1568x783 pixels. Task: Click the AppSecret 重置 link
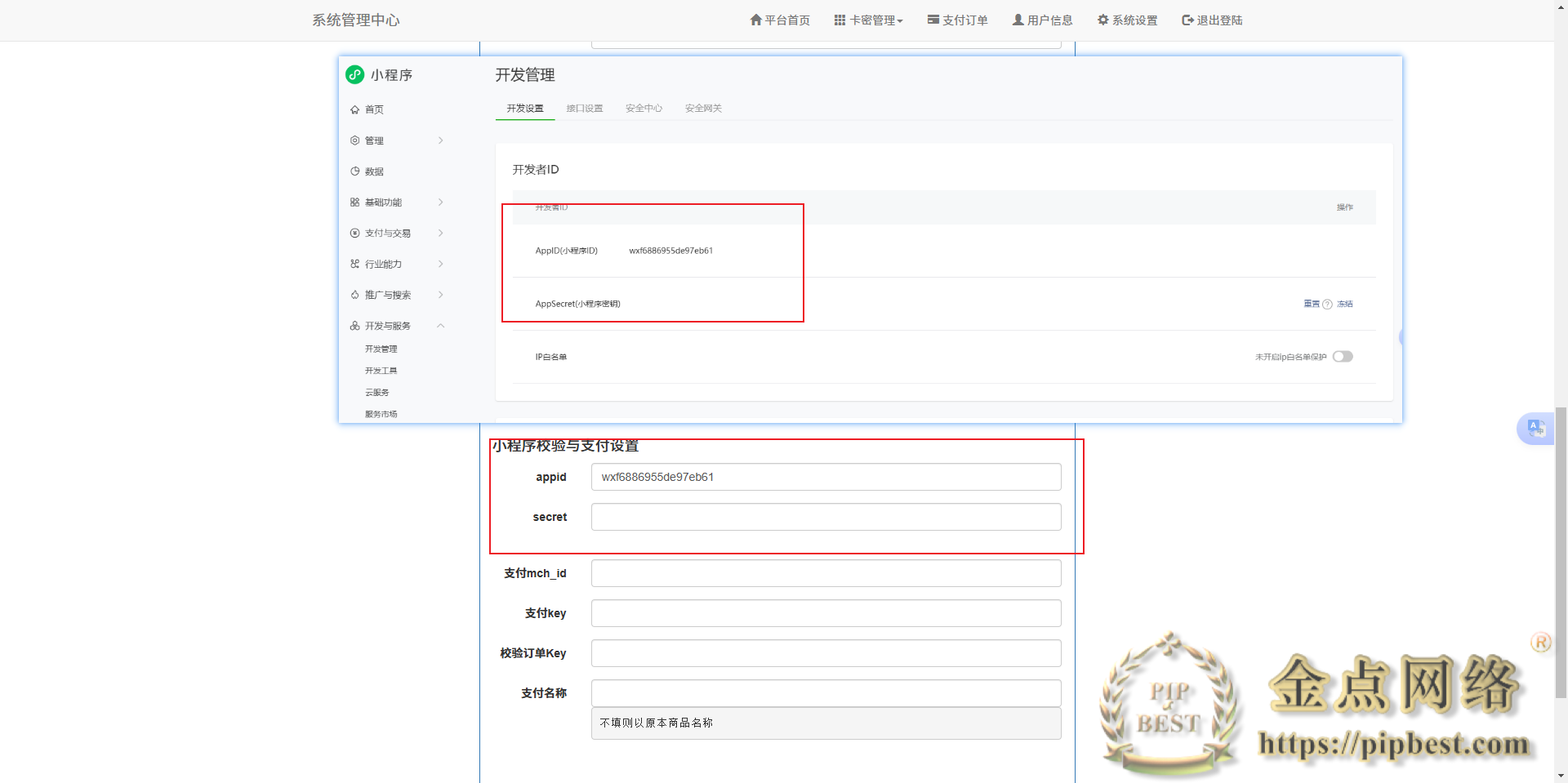click(1311, 303)
